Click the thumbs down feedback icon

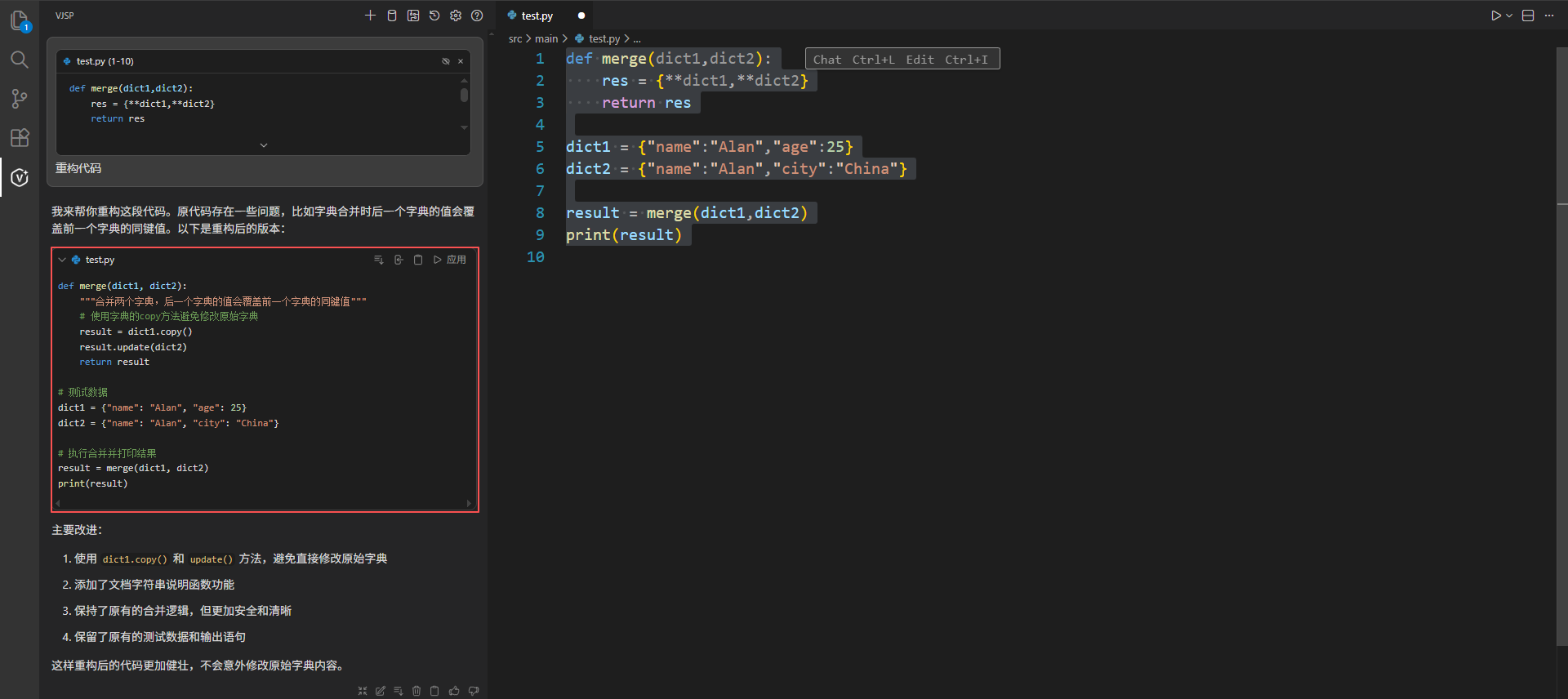coord(474,691)
